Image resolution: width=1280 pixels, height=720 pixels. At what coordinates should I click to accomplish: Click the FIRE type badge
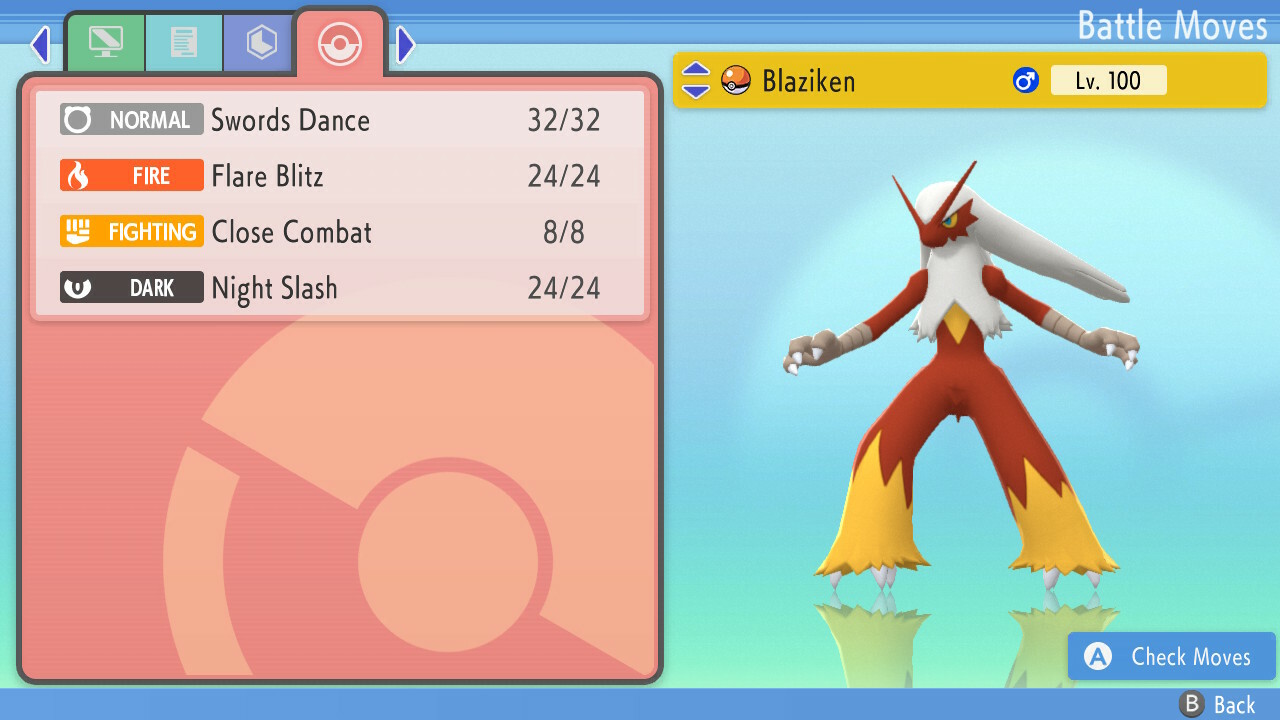coord(132,176)
